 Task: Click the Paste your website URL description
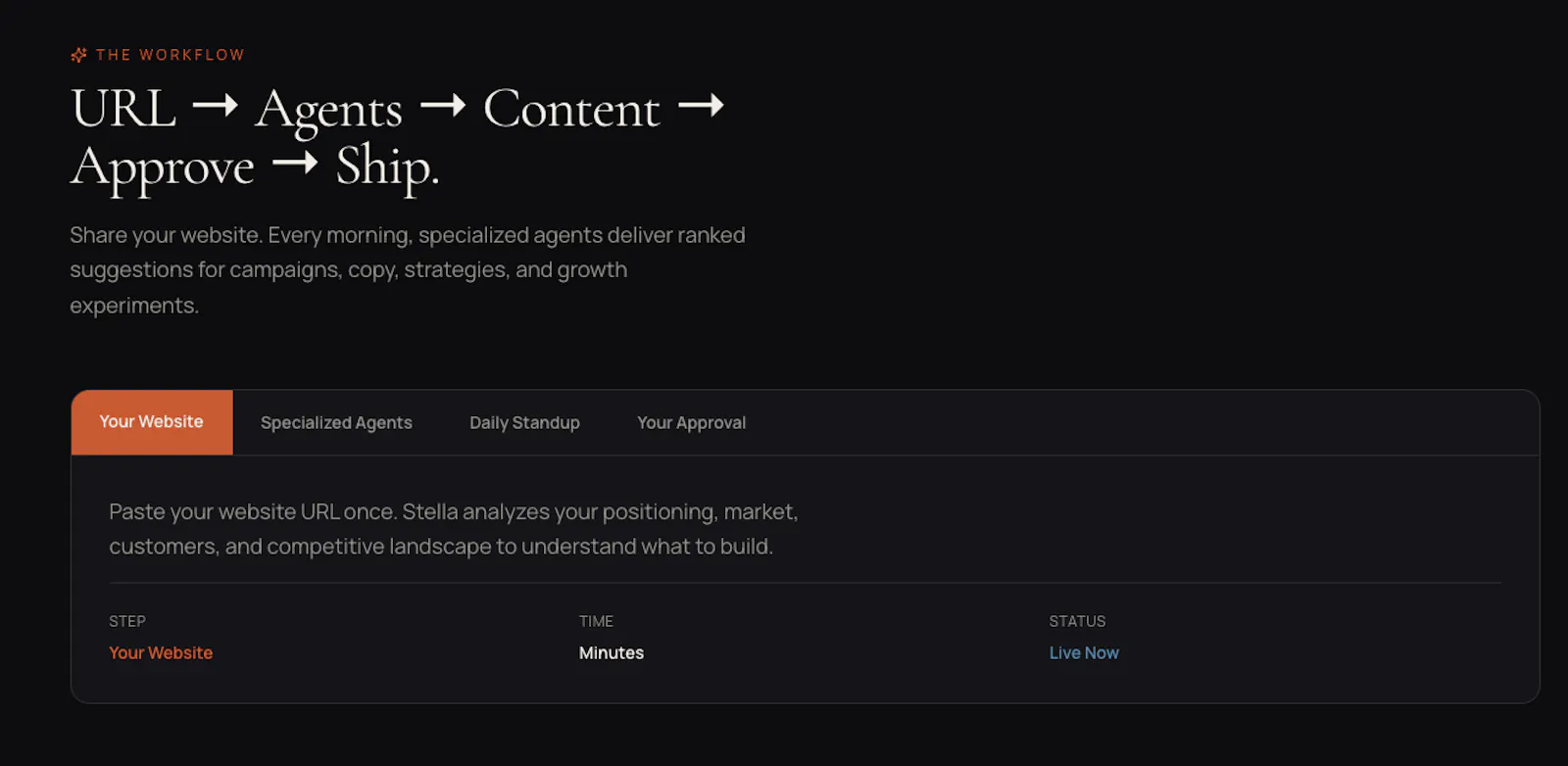point(454,529)
